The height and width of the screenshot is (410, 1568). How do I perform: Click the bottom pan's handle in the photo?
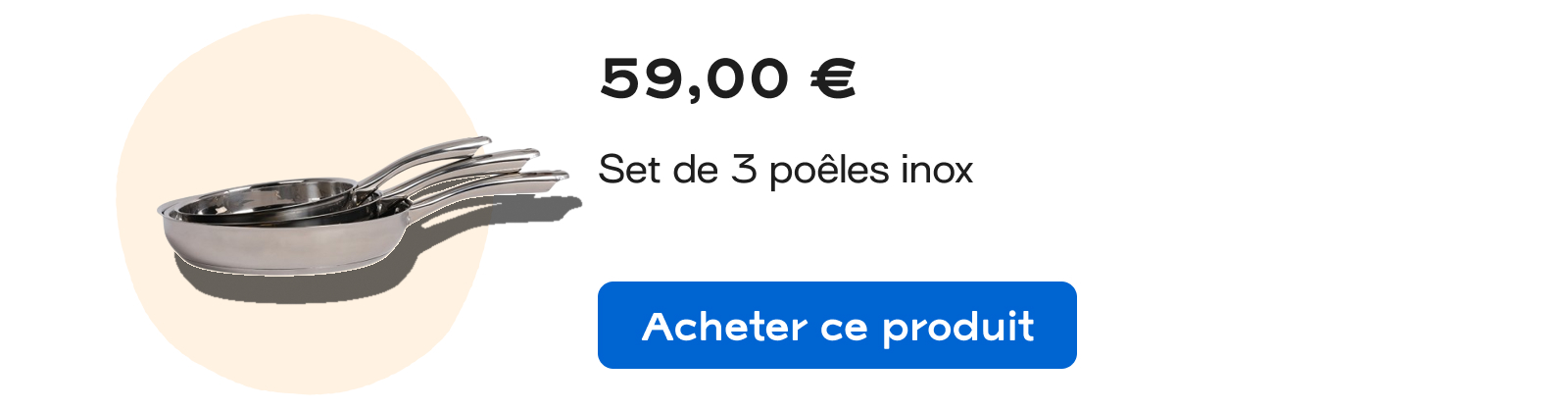(x=490, y=189)
